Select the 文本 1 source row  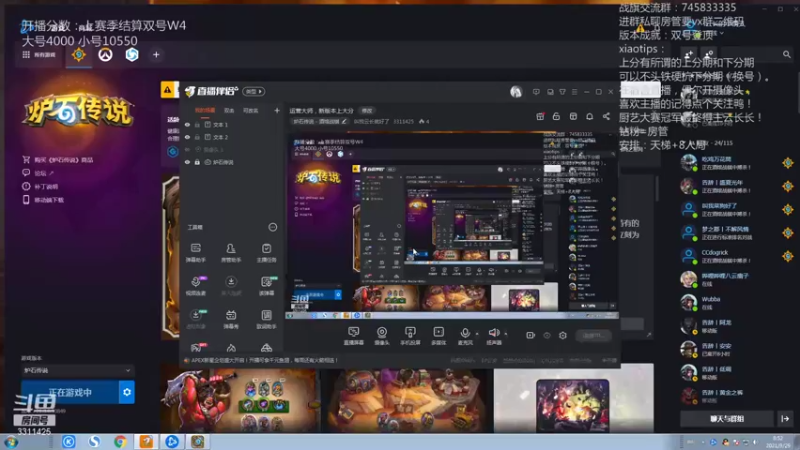pyautogui.click(x=231, y=124)
